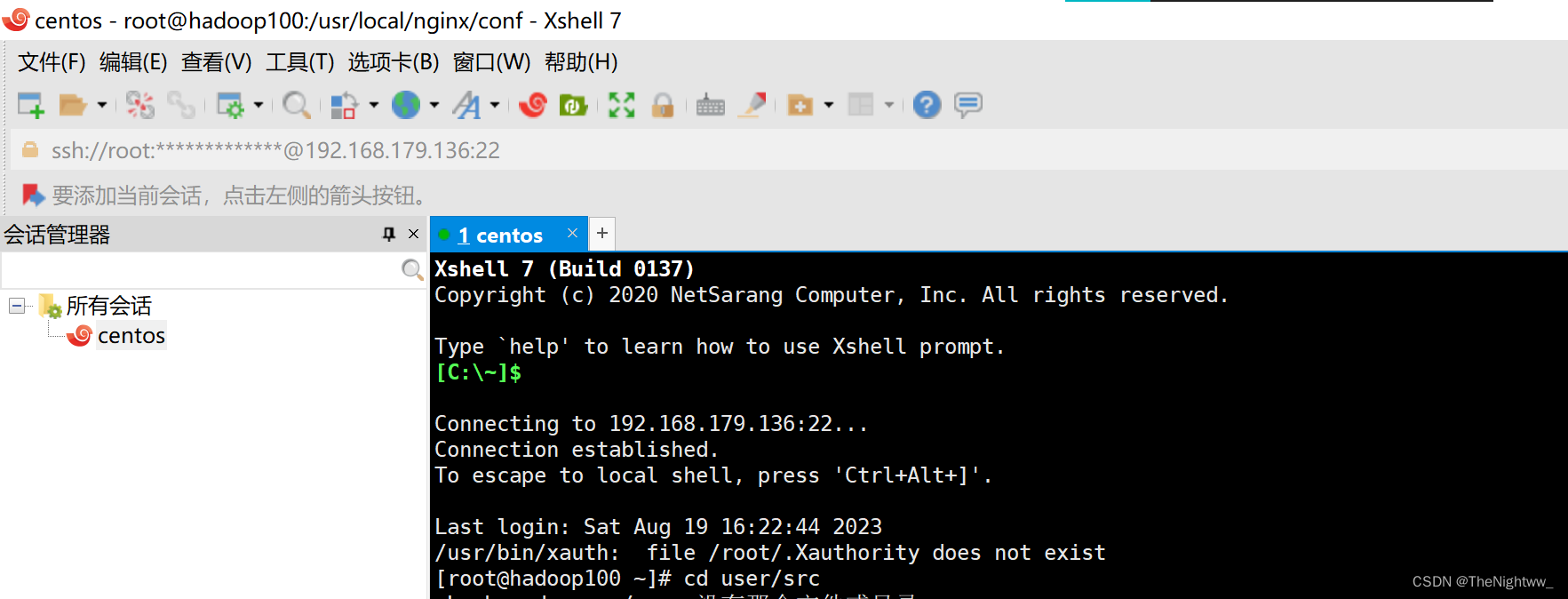Image resolution: width=1568 pixels, height=599 pixels.
Task: Close the 会话管理器 panel
Action: (413, 234)
